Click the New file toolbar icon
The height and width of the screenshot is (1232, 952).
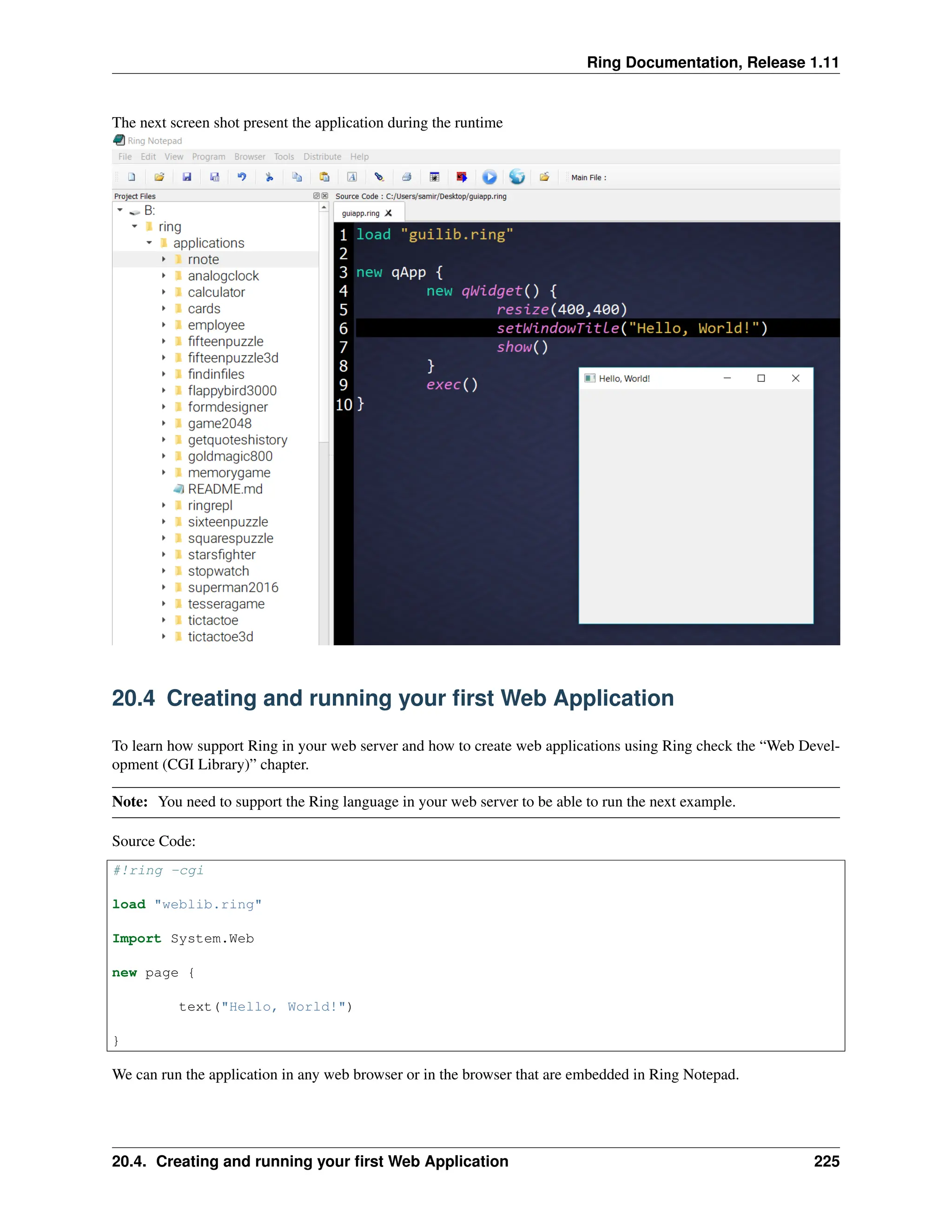[132, 177]
